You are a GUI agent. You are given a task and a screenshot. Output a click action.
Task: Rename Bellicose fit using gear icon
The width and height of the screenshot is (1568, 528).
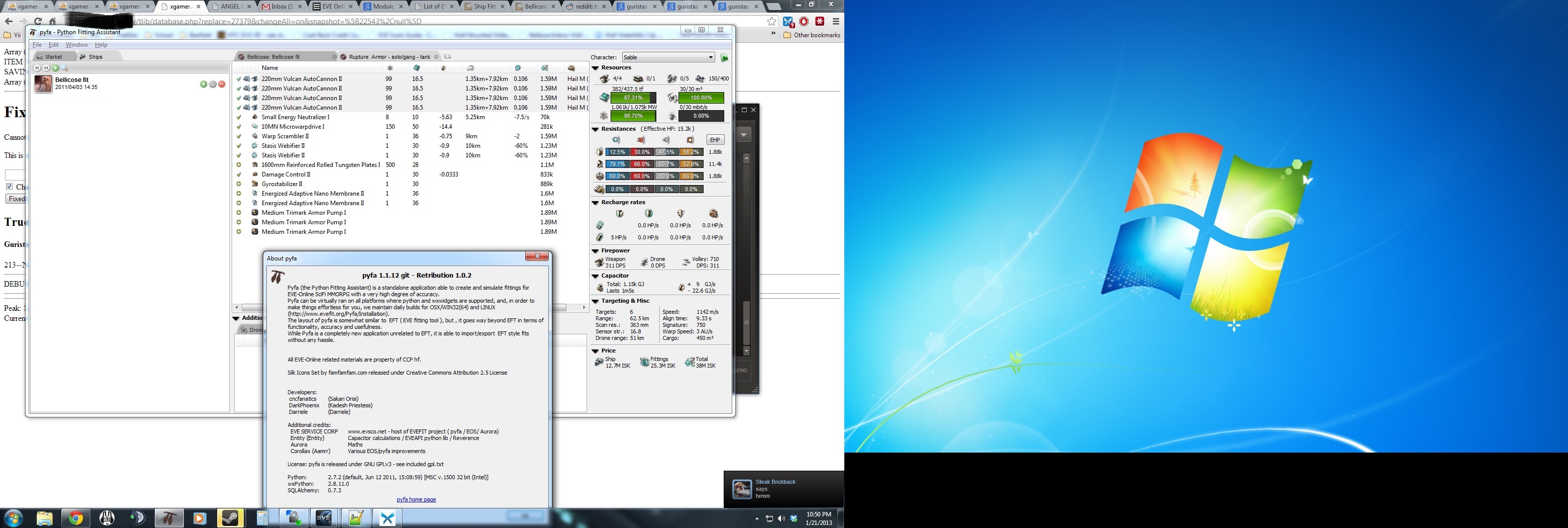(213, 84)
